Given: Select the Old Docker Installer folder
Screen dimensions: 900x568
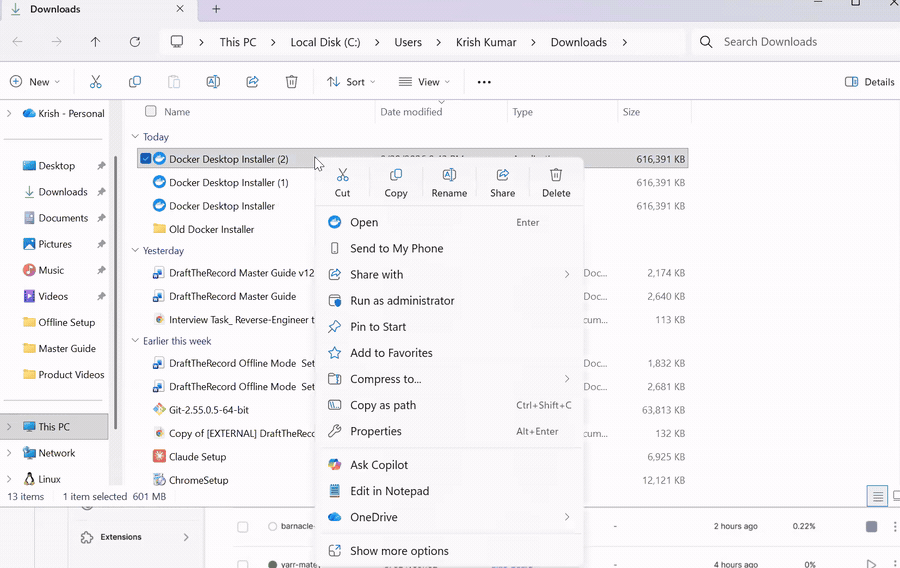Looking at the screenshot, I should (211, 229).
